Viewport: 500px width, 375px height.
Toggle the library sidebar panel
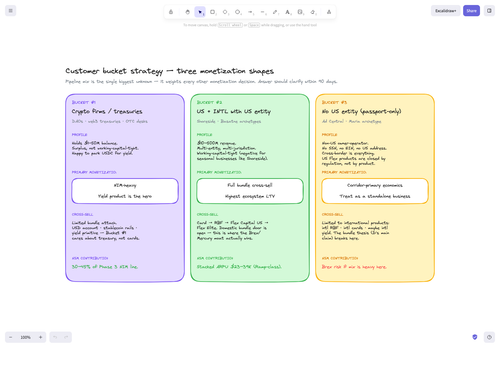[489, 11]
